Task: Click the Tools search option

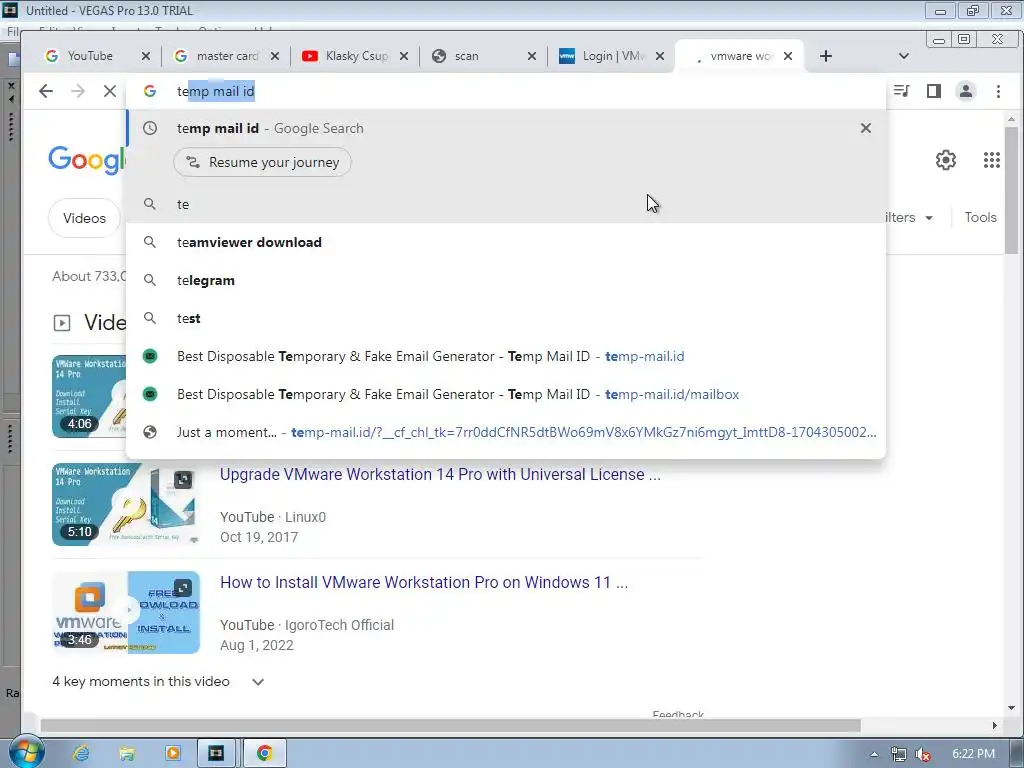Action: [980, 217]
